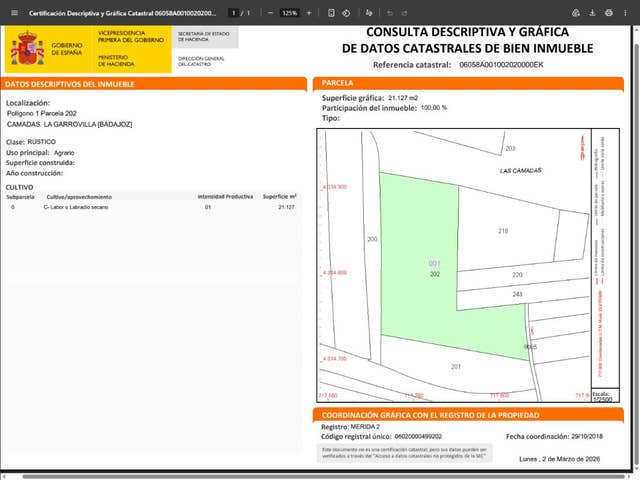The image size is (640, 480).
Task: Click the zoom in plus button
Action: tap(309, 13)
